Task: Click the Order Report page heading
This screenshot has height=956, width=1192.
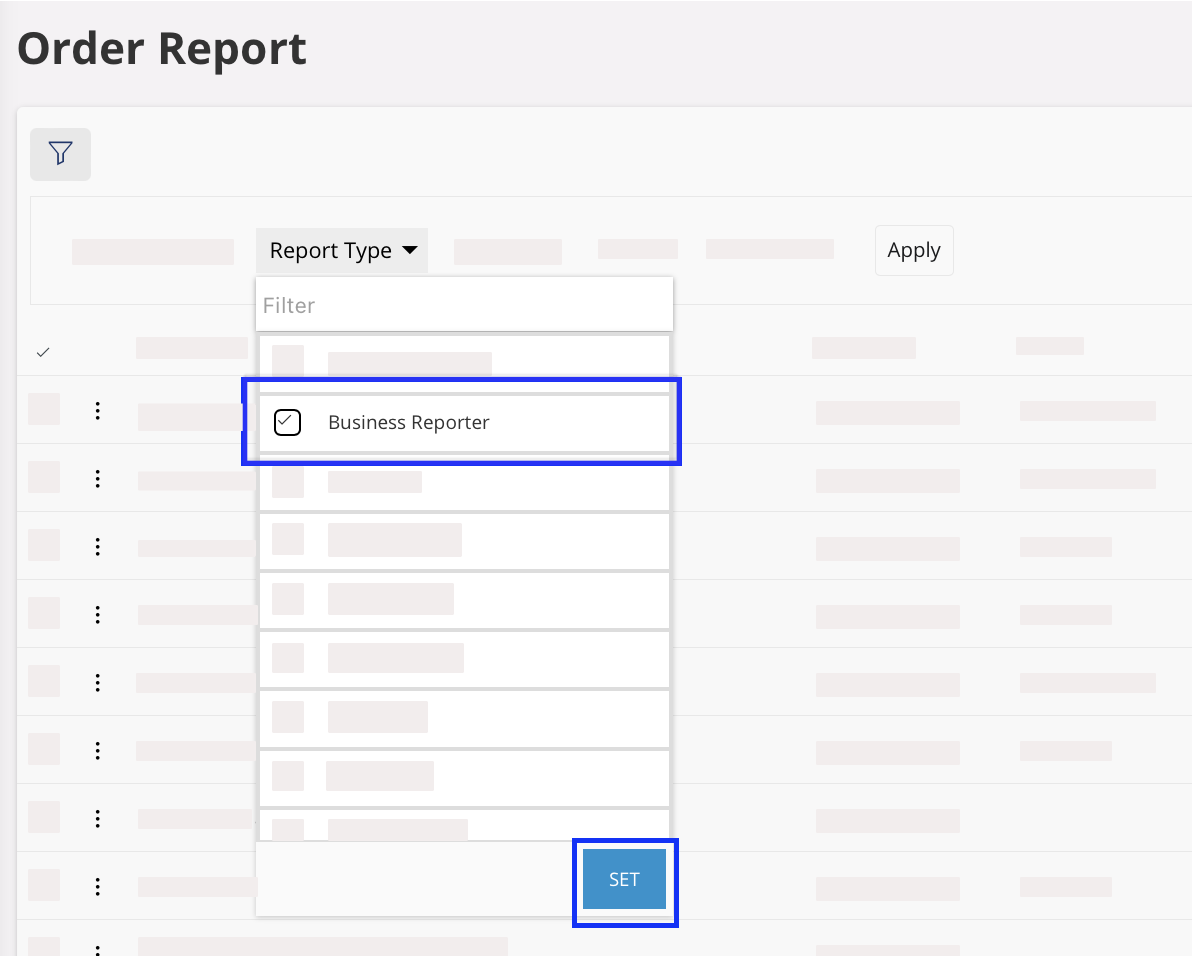Action: point(162,49)
